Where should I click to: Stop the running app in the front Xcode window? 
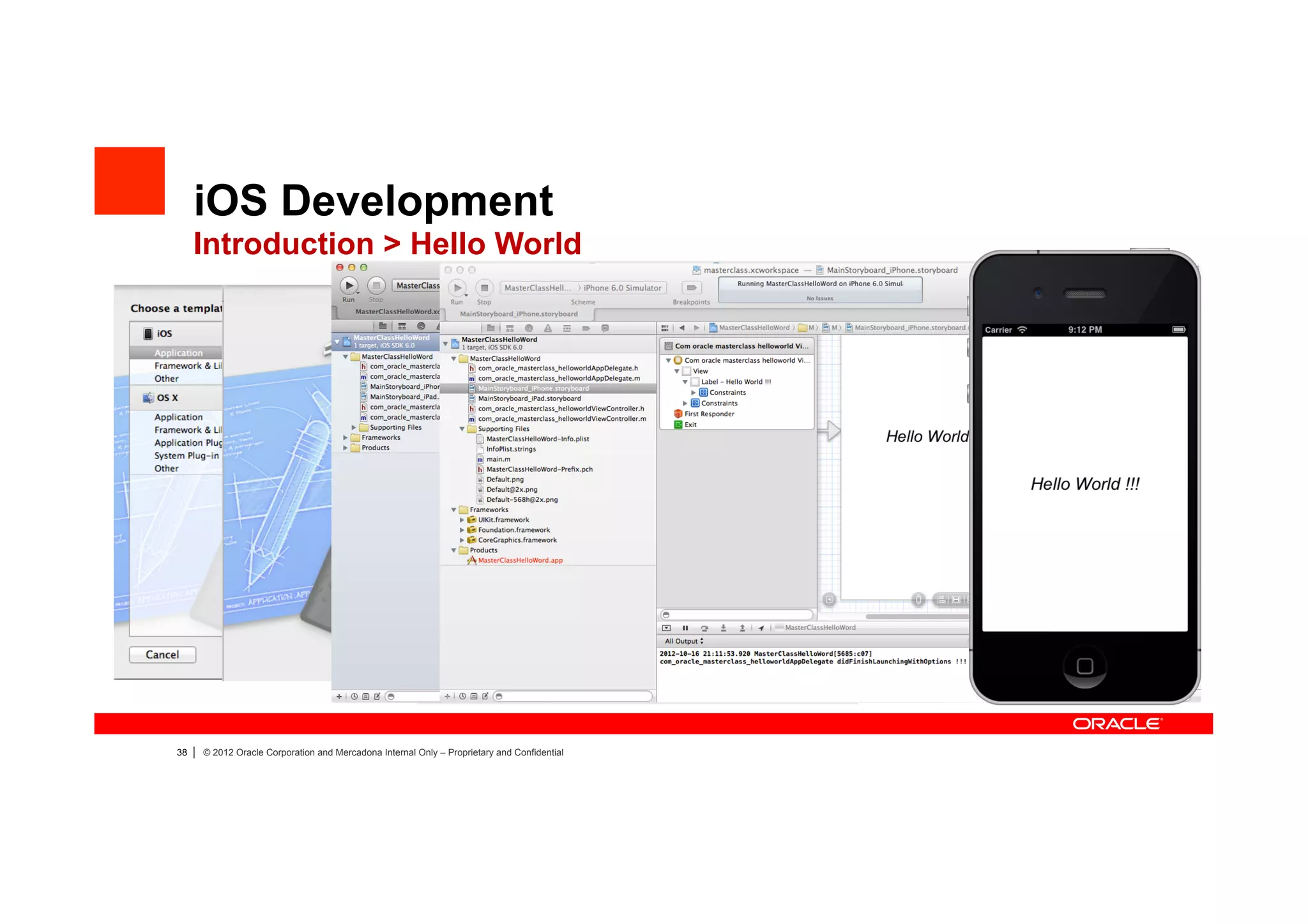(484, 288)
